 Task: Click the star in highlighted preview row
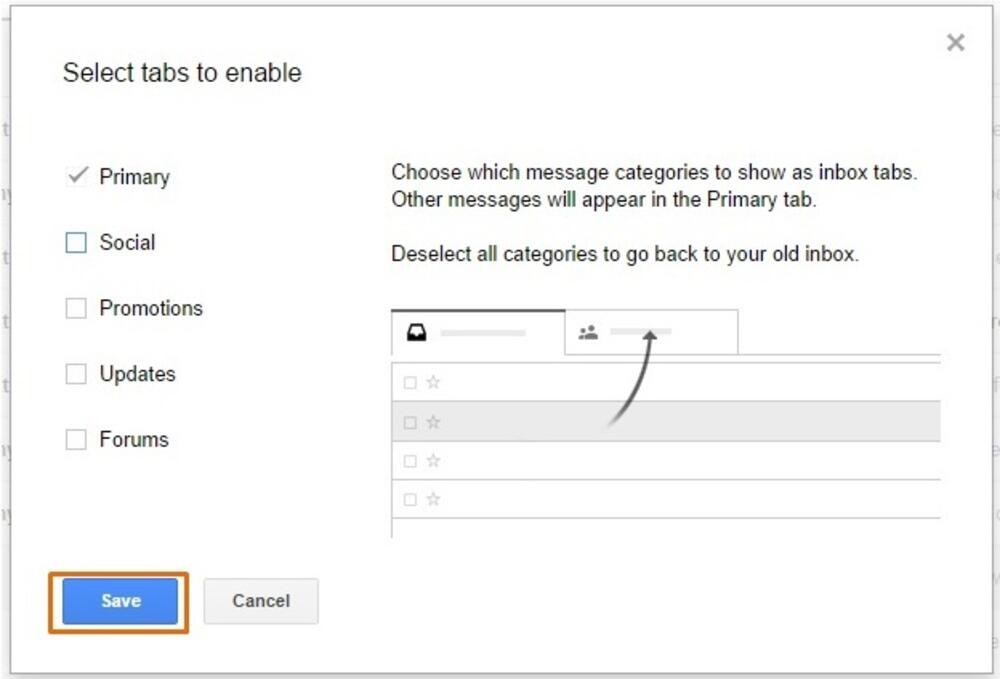coord(433,422)
